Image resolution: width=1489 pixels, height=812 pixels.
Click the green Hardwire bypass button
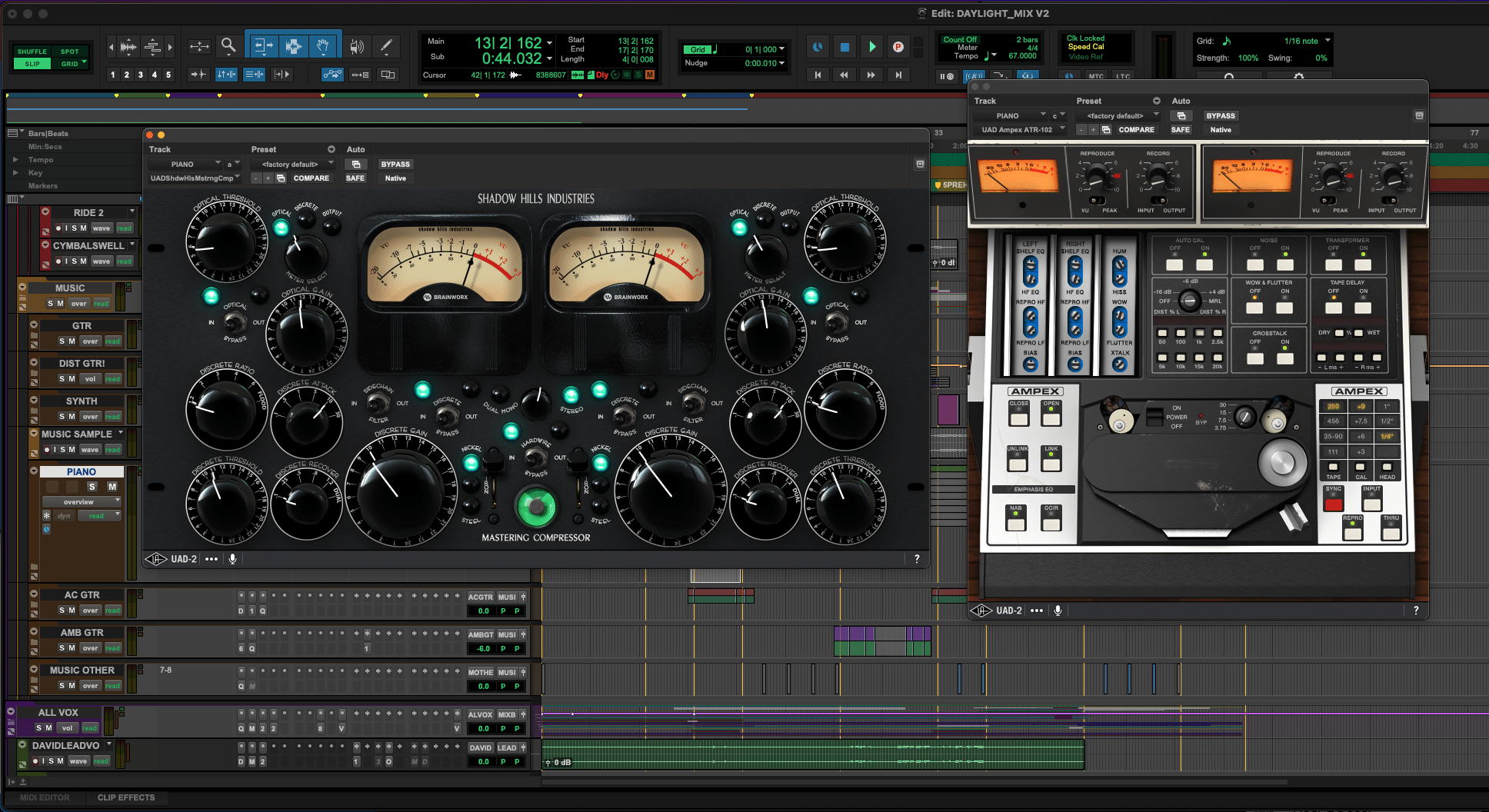pyautogui.click(x=536, y=507)
